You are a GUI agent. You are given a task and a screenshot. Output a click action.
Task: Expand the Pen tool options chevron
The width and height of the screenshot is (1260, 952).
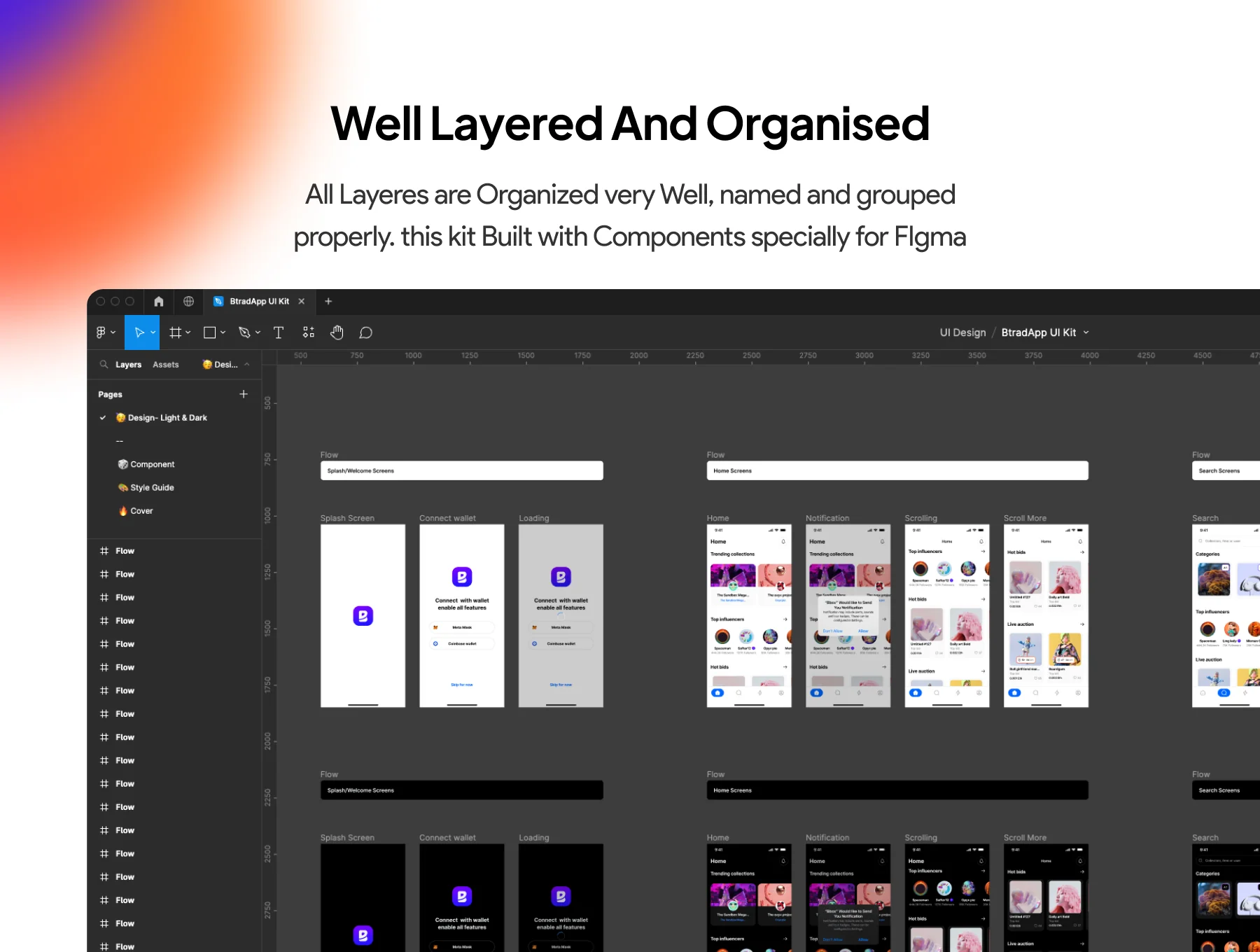click(x=258, y=332)
